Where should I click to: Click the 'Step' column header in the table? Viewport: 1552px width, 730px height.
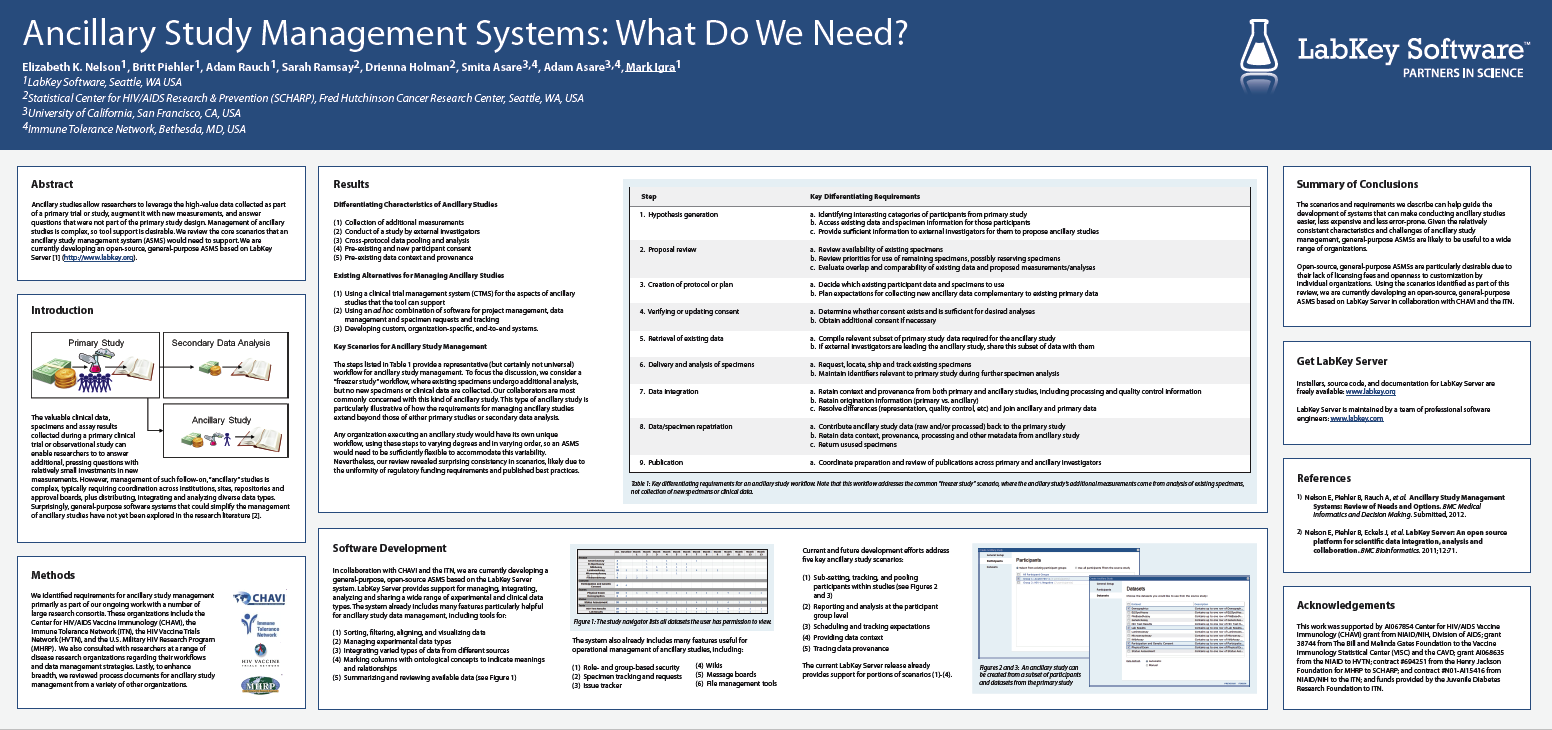(x=648, y=196)
